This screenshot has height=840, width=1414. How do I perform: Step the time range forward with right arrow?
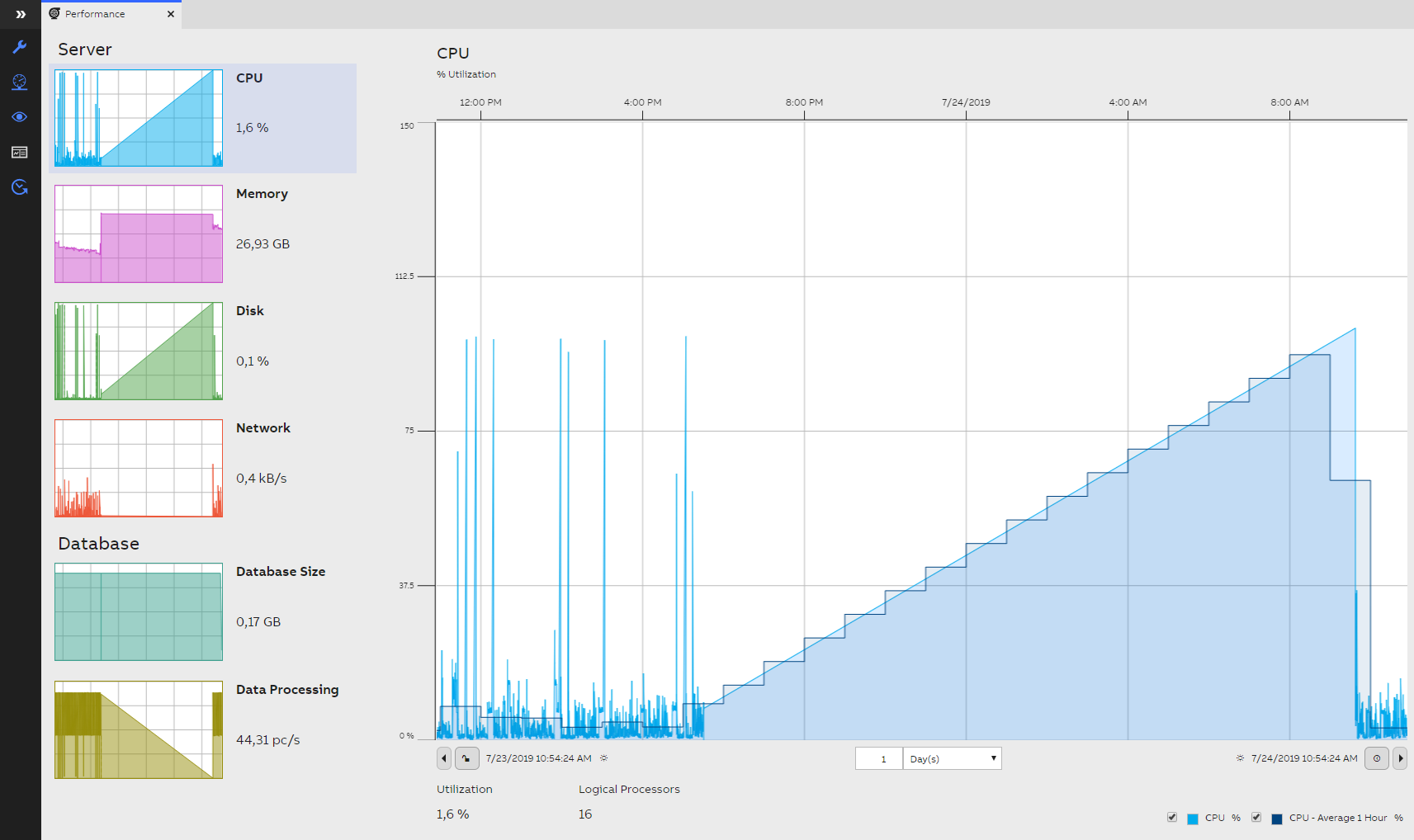click(x=1400, y=758)
